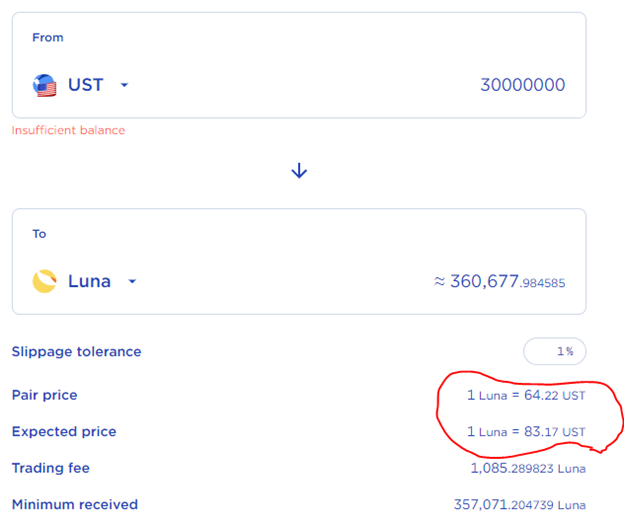Click the Trading fee label
The image size is (624, 522).
click(x=51, y=468)
